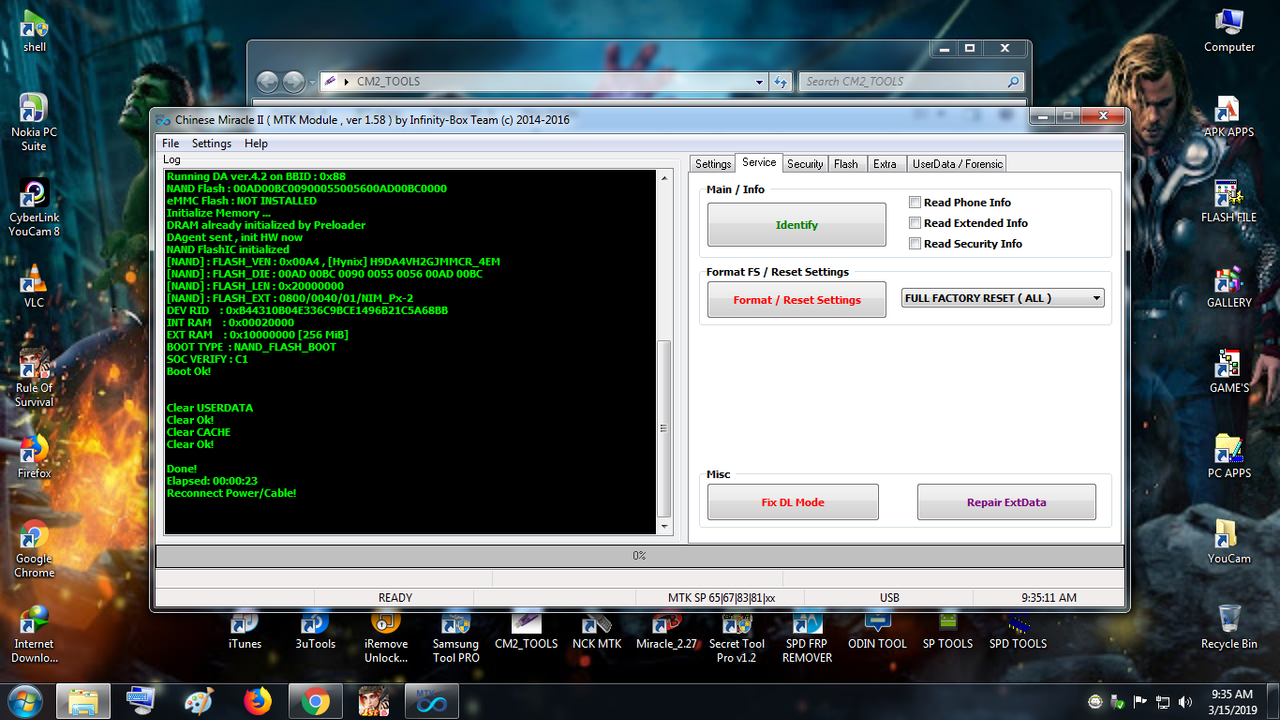Open the File menu
Viewport: 1280px width, 720px height.
[171, 144]
